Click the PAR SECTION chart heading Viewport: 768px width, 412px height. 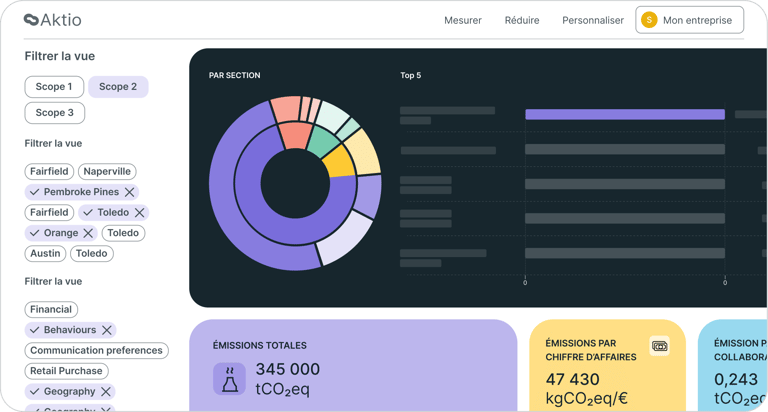(x=235, y=75)
